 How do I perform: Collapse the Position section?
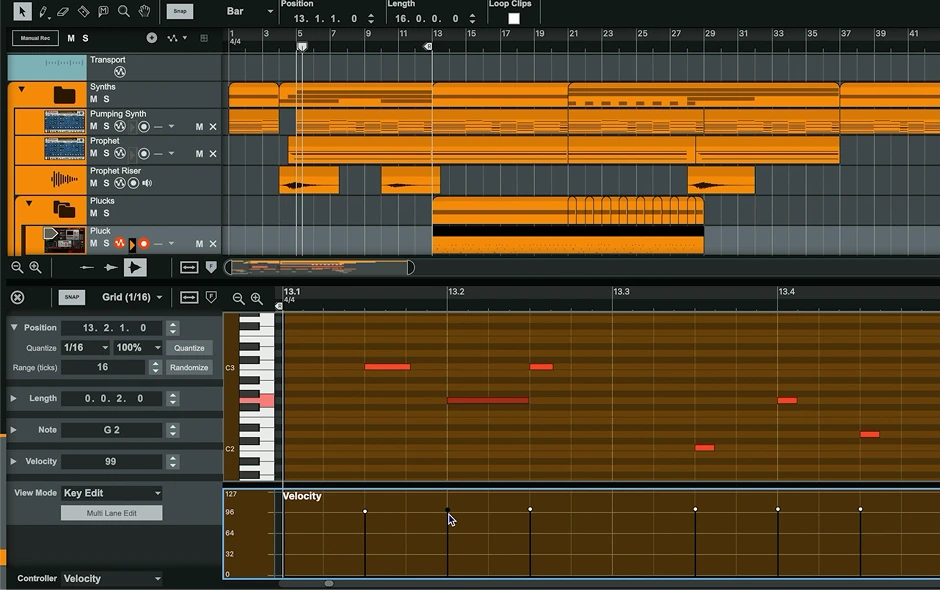pos(14,328)
